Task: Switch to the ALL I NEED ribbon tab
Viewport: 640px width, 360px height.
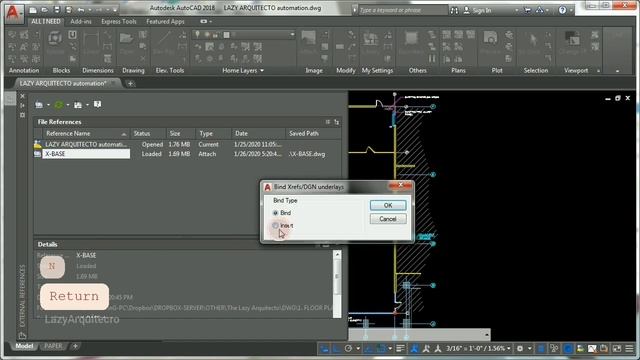Action: tap(45, 21)
